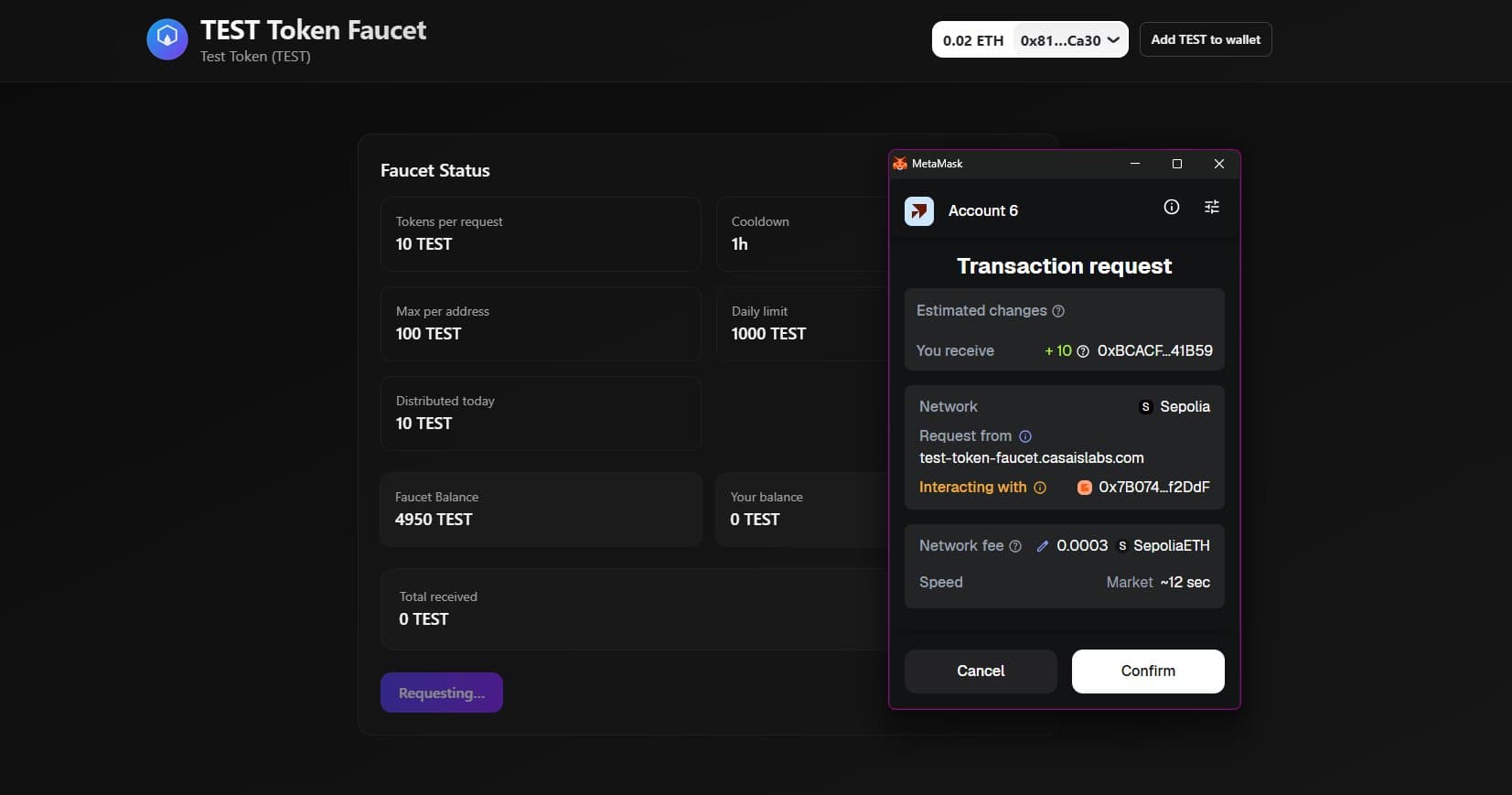Viewport: 1512px width, 795px height.
Task: Click the Interacting with warning info icon
Action: 1040,488
